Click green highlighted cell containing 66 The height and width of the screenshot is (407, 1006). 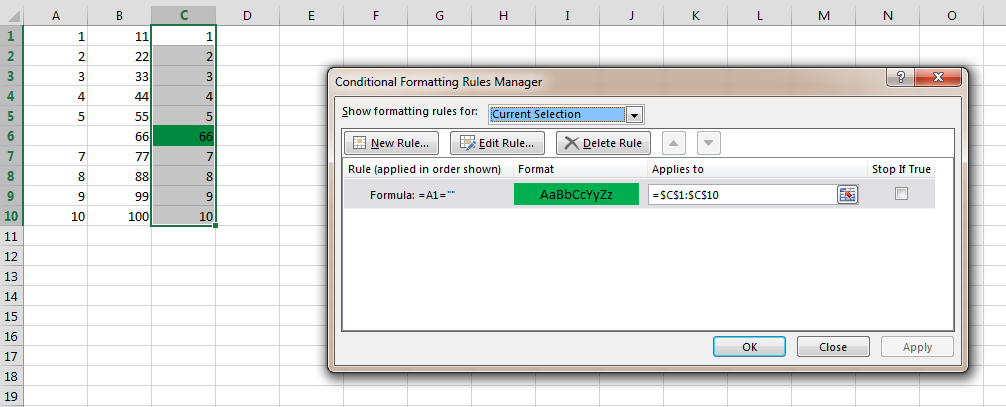point(183,136)
